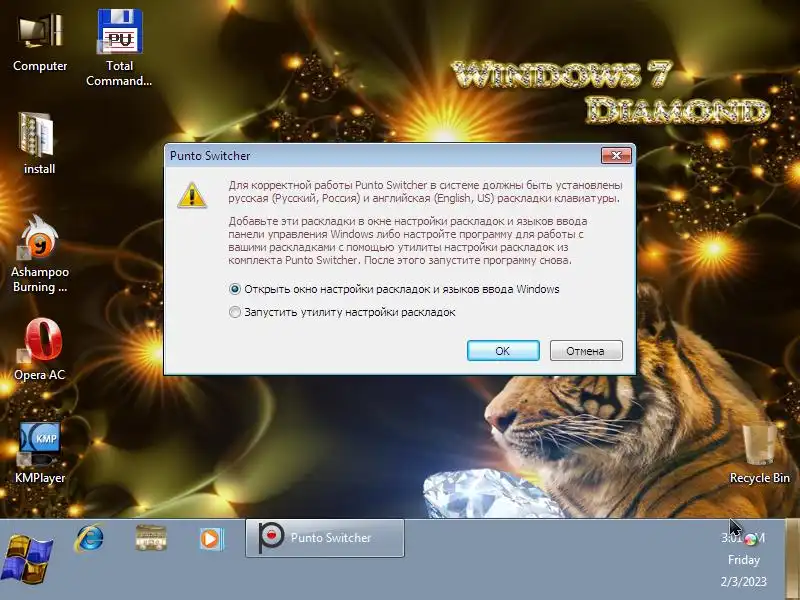Open the Computer desktop icon
This screenshot has height=600, width=800.
point(40,43)
